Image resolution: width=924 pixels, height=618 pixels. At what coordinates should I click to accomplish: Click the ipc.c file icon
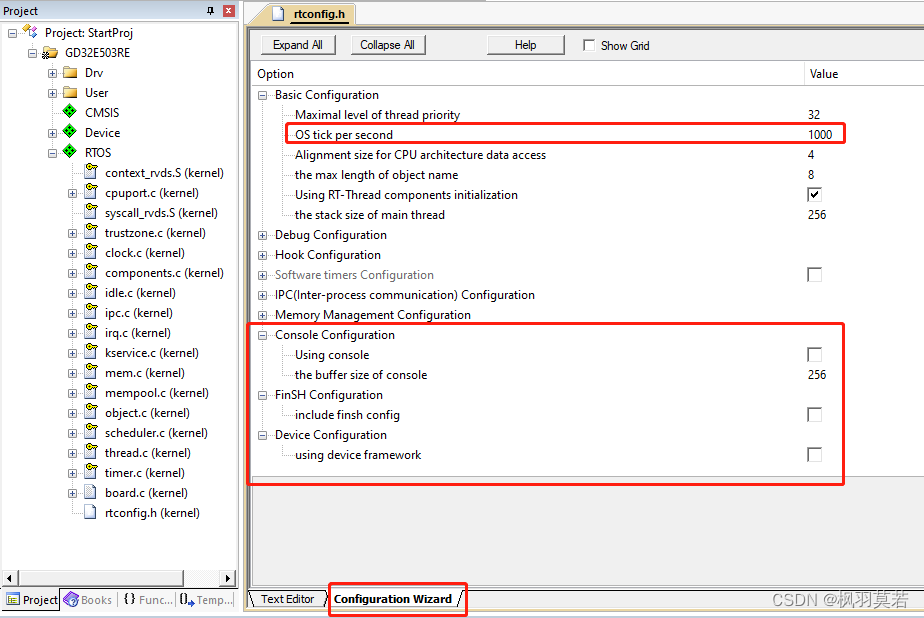pyautogui.click(x=91, y=312)
